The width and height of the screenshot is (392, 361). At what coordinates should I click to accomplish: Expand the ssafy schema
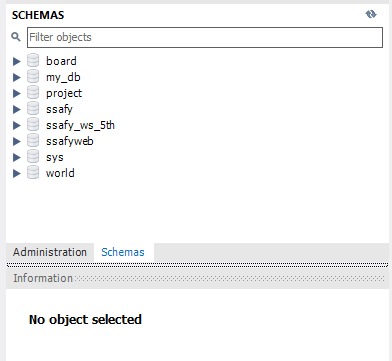pyautogui.click(x=16, y=109)
